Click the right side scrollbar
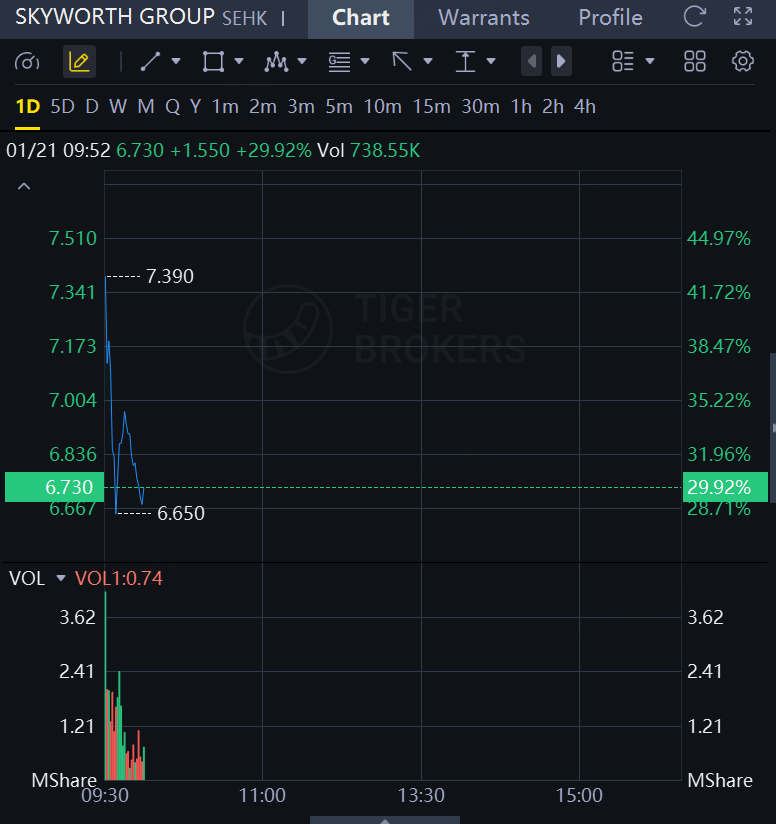 tap(772, 428)
